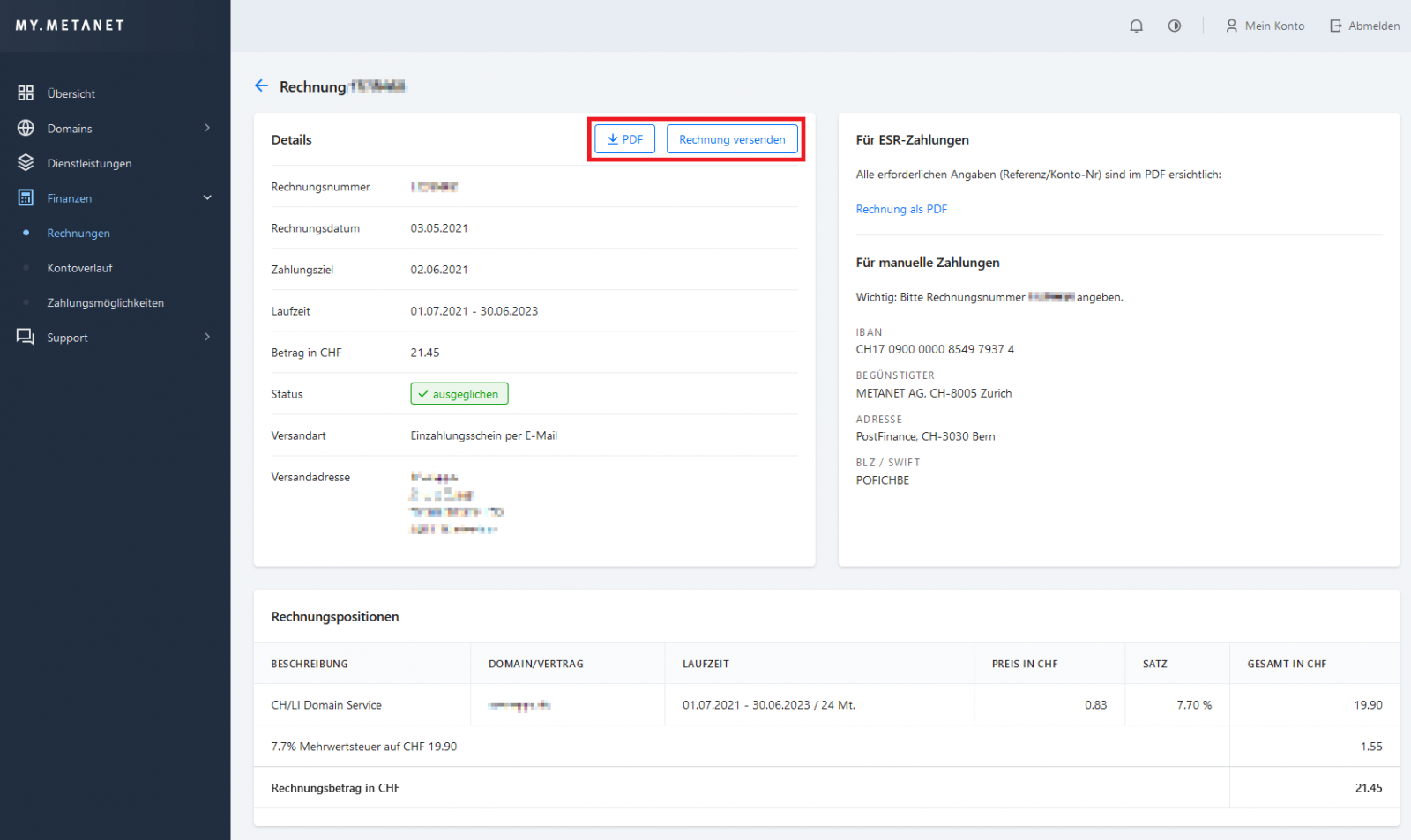
Task: Click the Domains globe icon
Action: click(26, 129)
